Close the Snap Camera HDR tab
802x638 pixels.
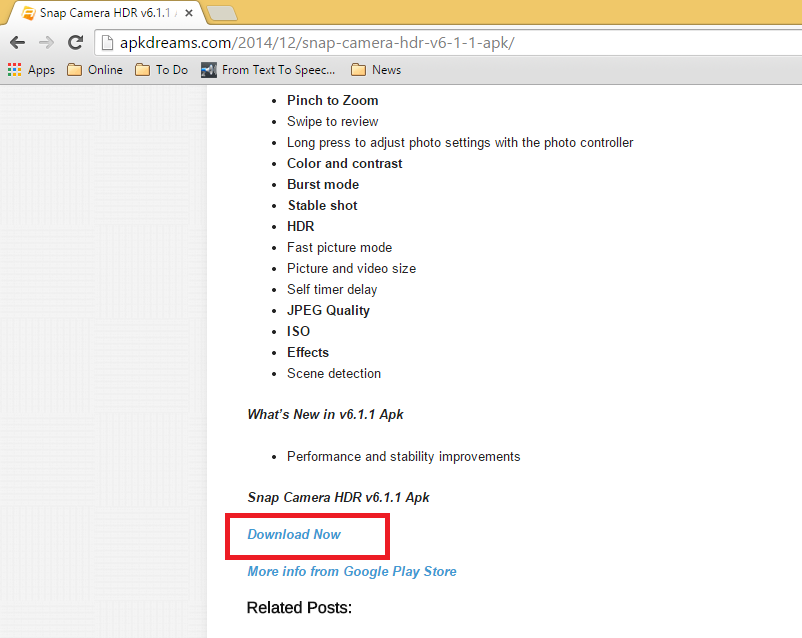tap(189, 13)
